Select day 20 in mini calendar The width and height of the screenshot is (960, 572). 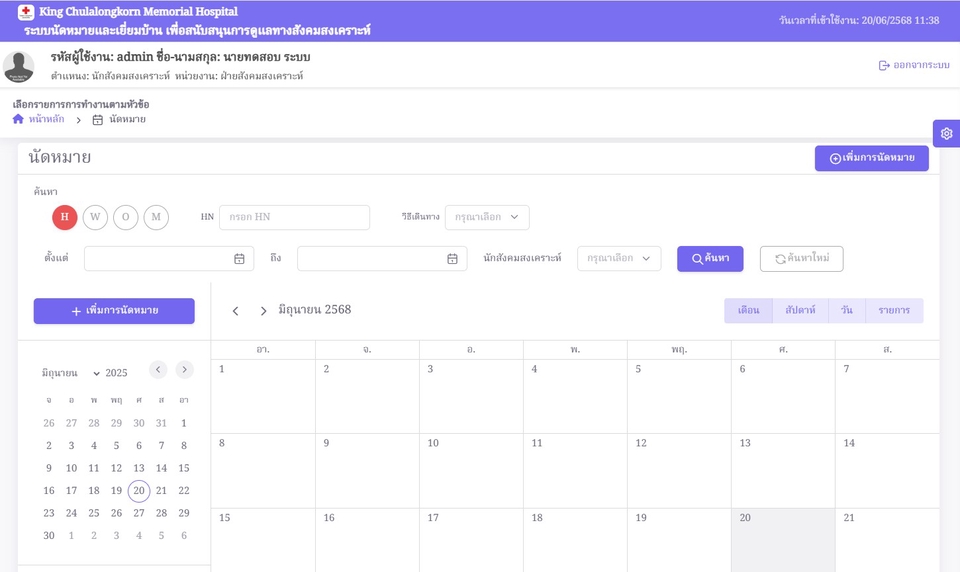click(139, 491)
